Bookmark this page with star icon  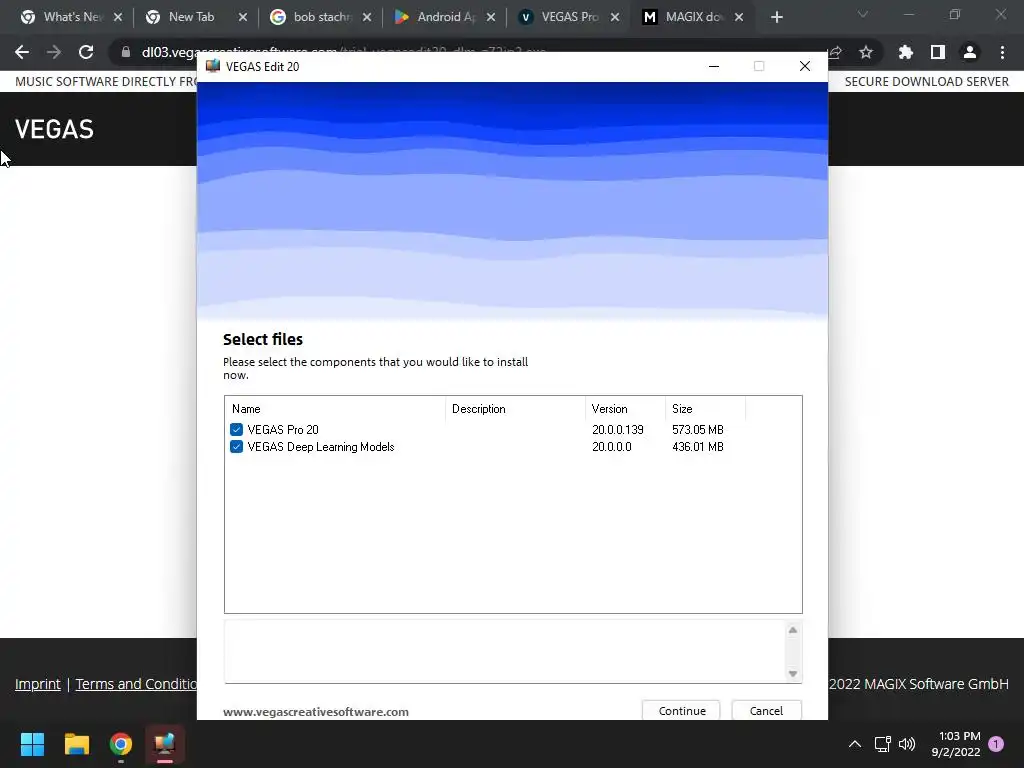point(866,52)
